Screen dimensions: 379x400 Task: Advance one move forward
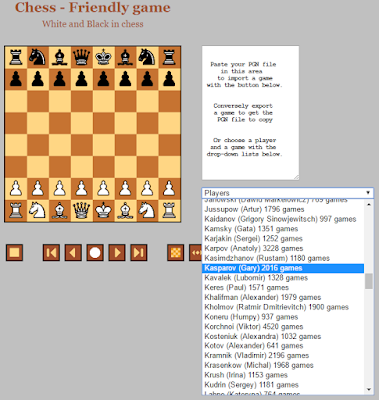[x=117, y=252]
